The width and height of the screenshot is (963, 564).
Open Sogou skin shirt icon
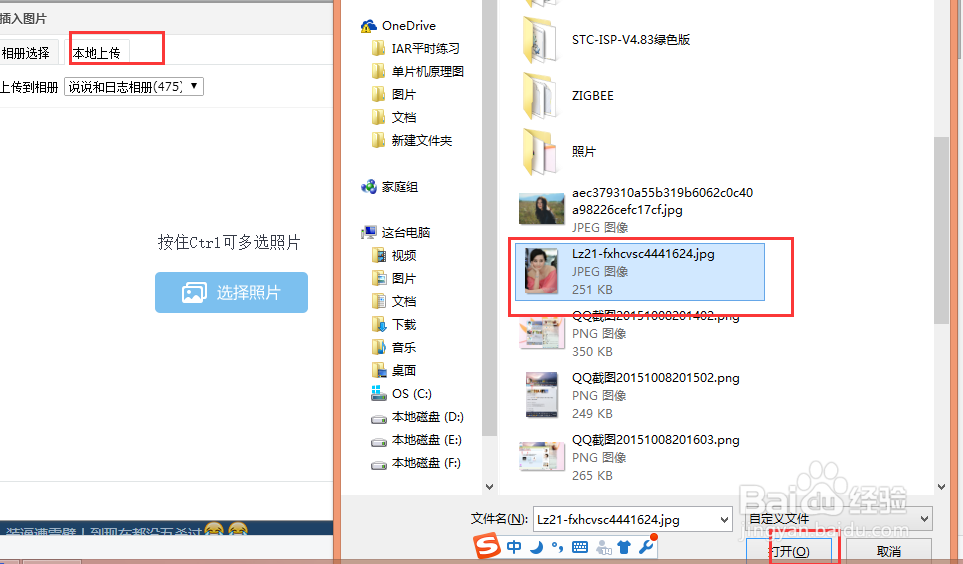pos(624,546)
